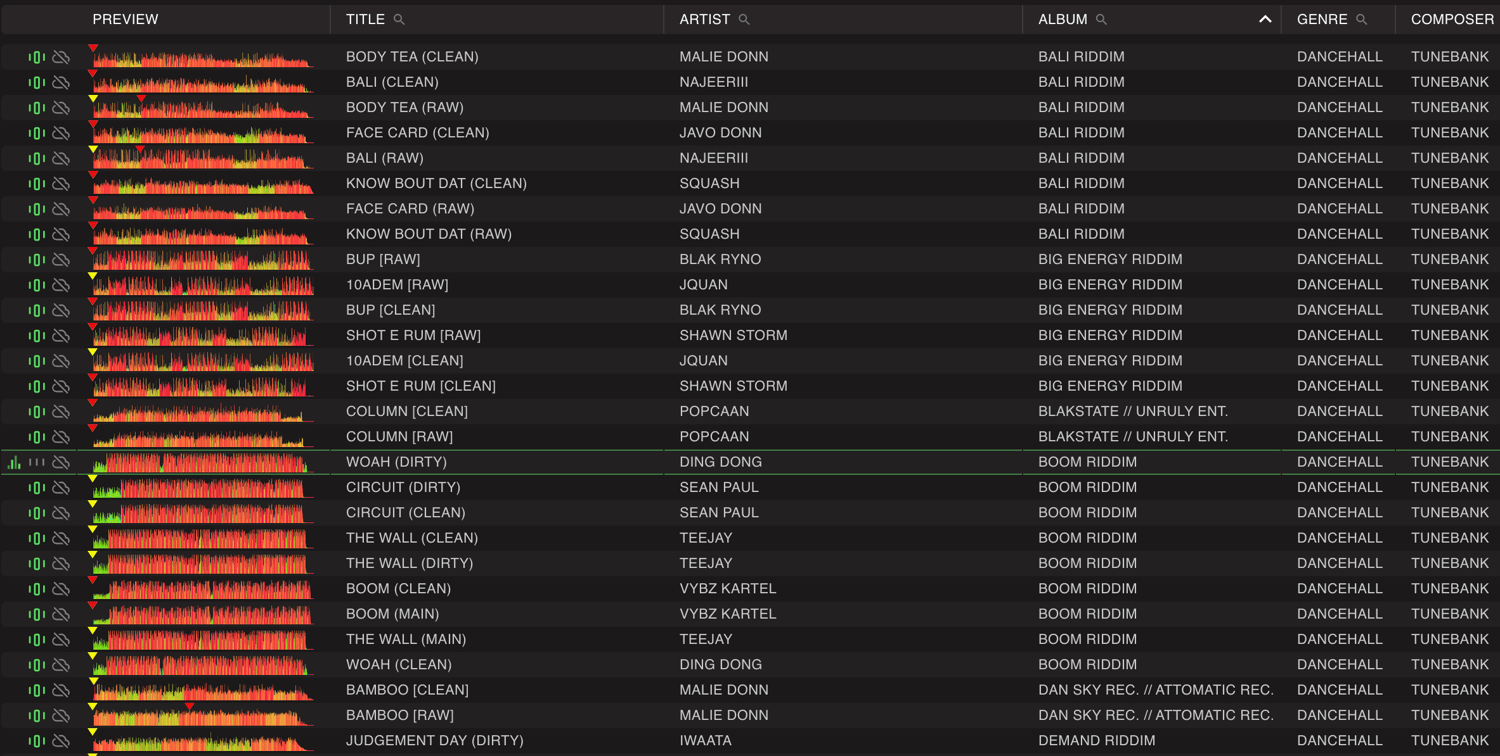Click the gray analysis icon in the WOAH (DIRTY) row
This screenshot has height=756, width=1500.
pos(37,462)
